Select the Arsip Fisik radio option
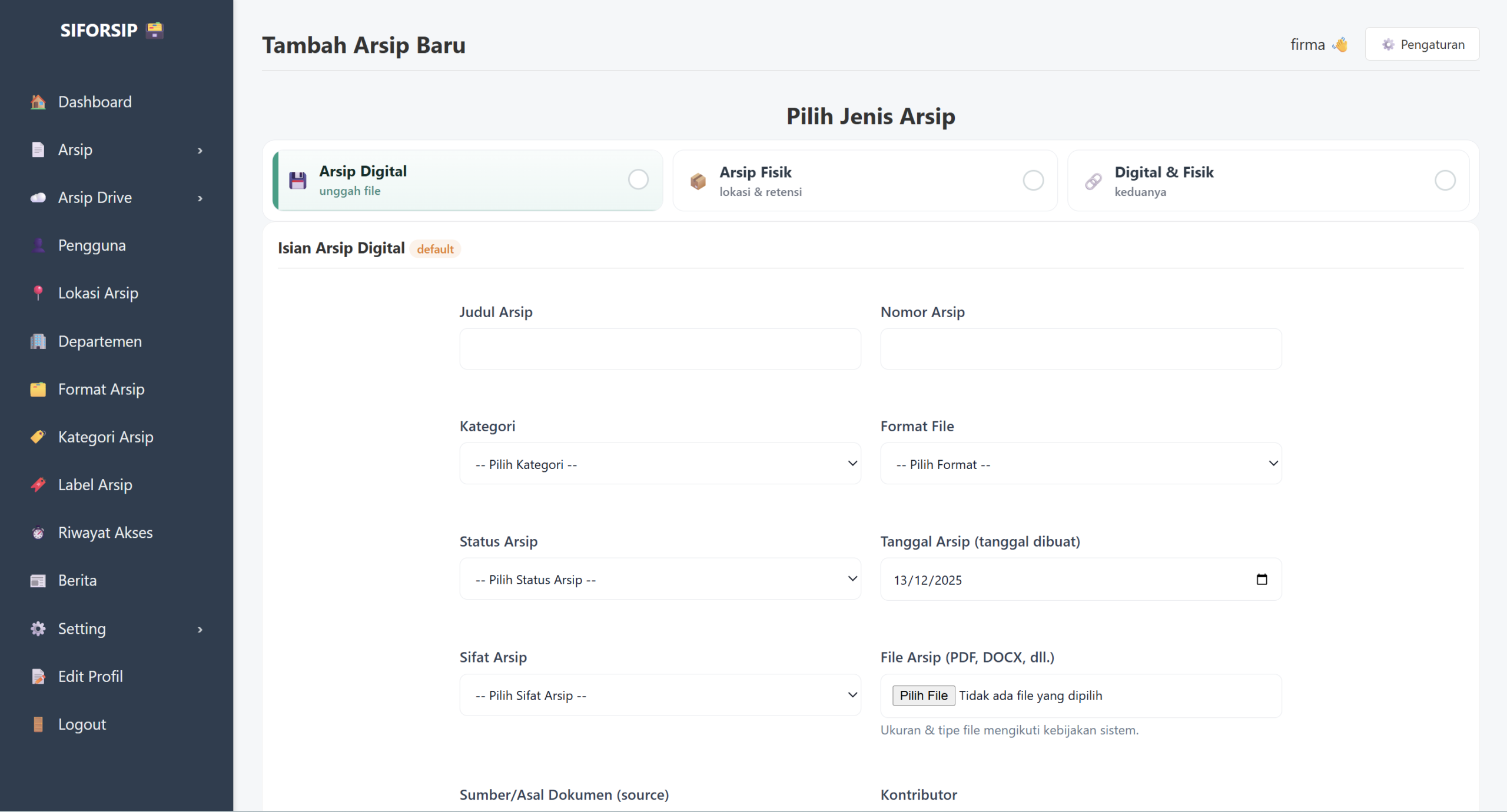The height and width of the screenshot is (812, 1507). [x=1033, y=181]
